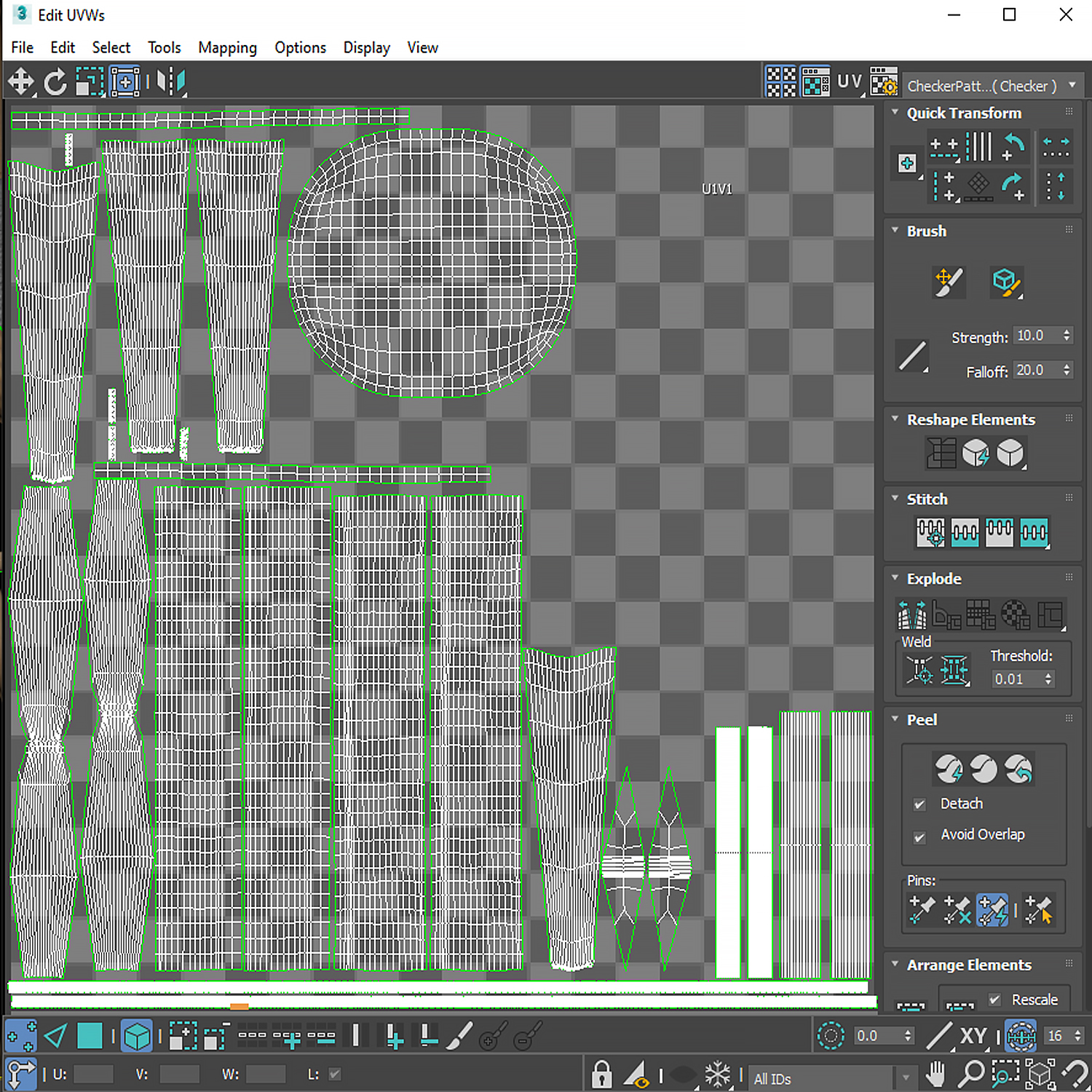Click Falloff spinner arrows
This screenshot has height=1092, width=1092.
pos(1067,370)
